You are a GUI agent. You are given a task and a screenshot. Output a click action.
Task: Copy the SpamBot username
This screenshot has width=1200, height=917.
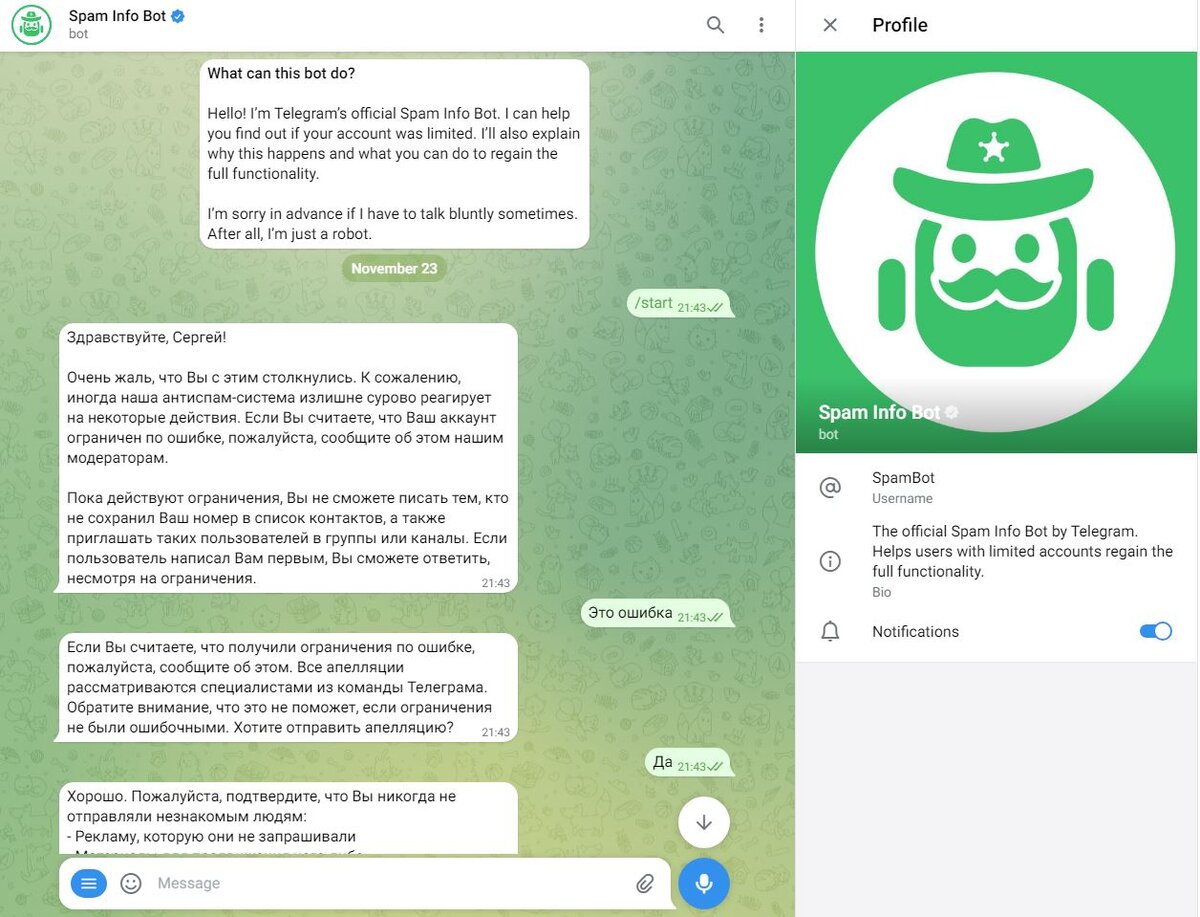point(903,478)
